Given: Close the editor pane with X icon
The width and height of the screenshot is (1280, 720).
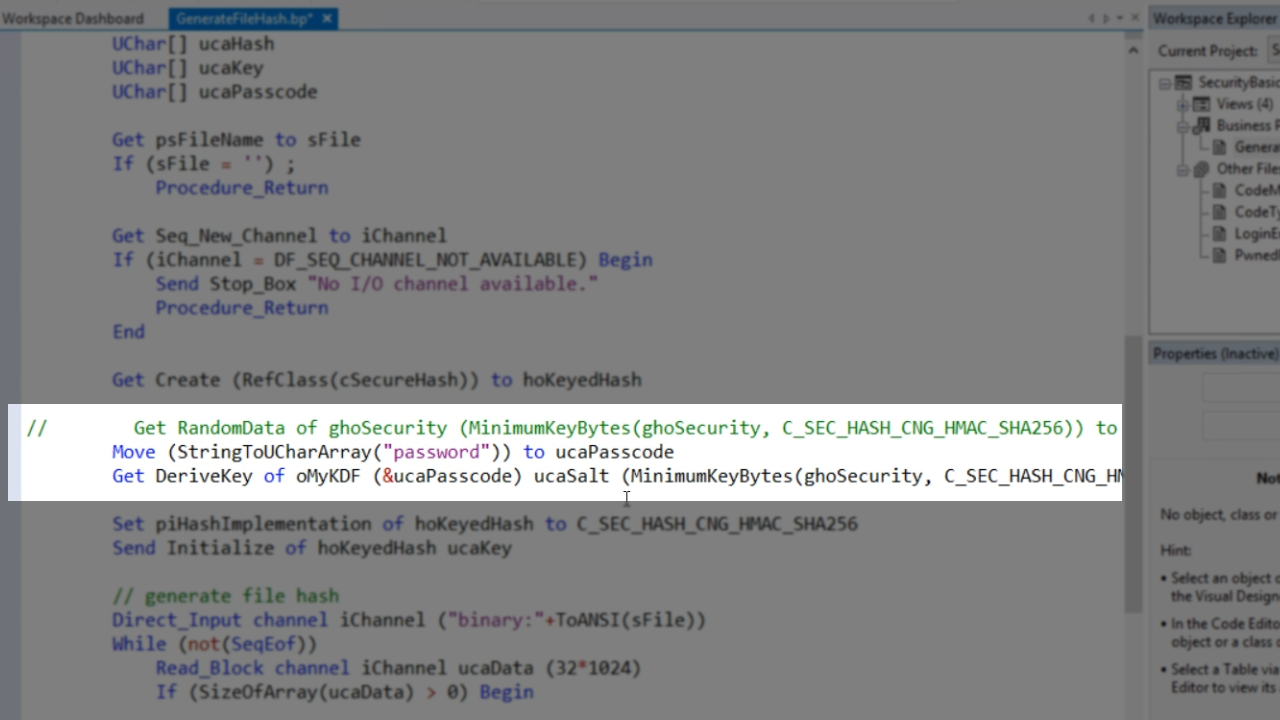Looking at the screenshot, I should (x=1133, y=18).
